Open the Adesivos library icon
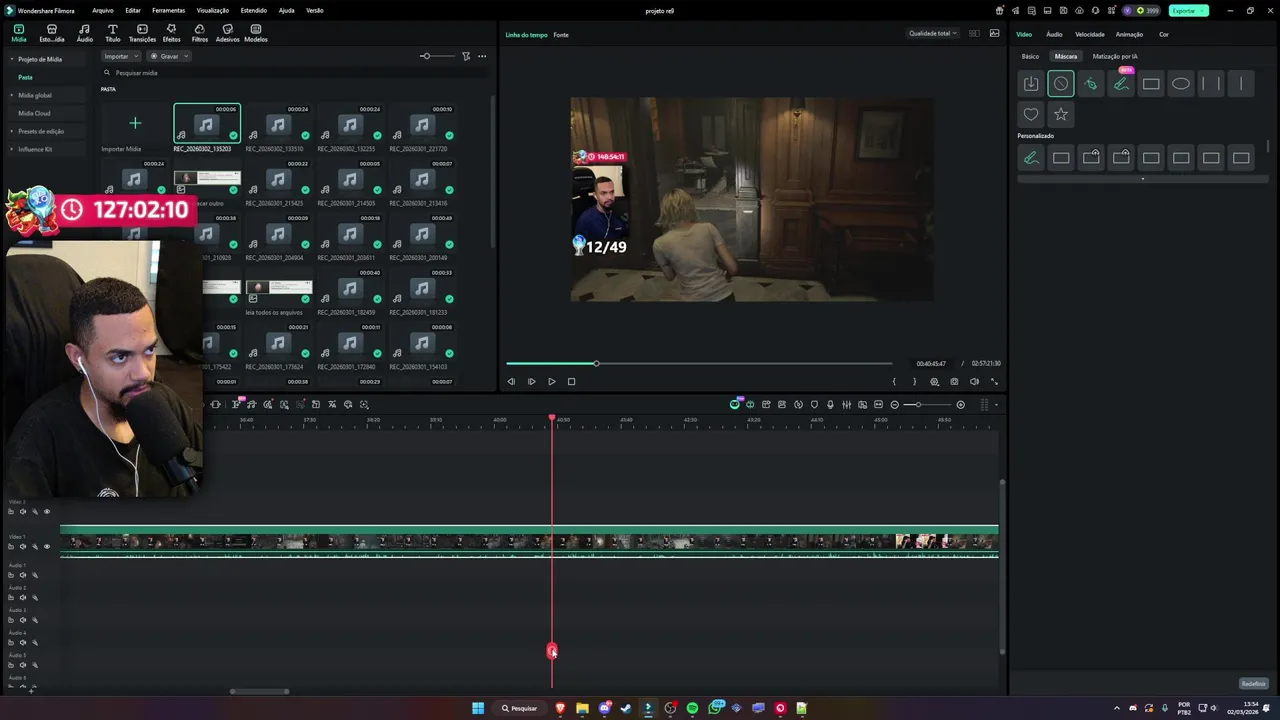1280x720 pixels. tap(227, 33)
